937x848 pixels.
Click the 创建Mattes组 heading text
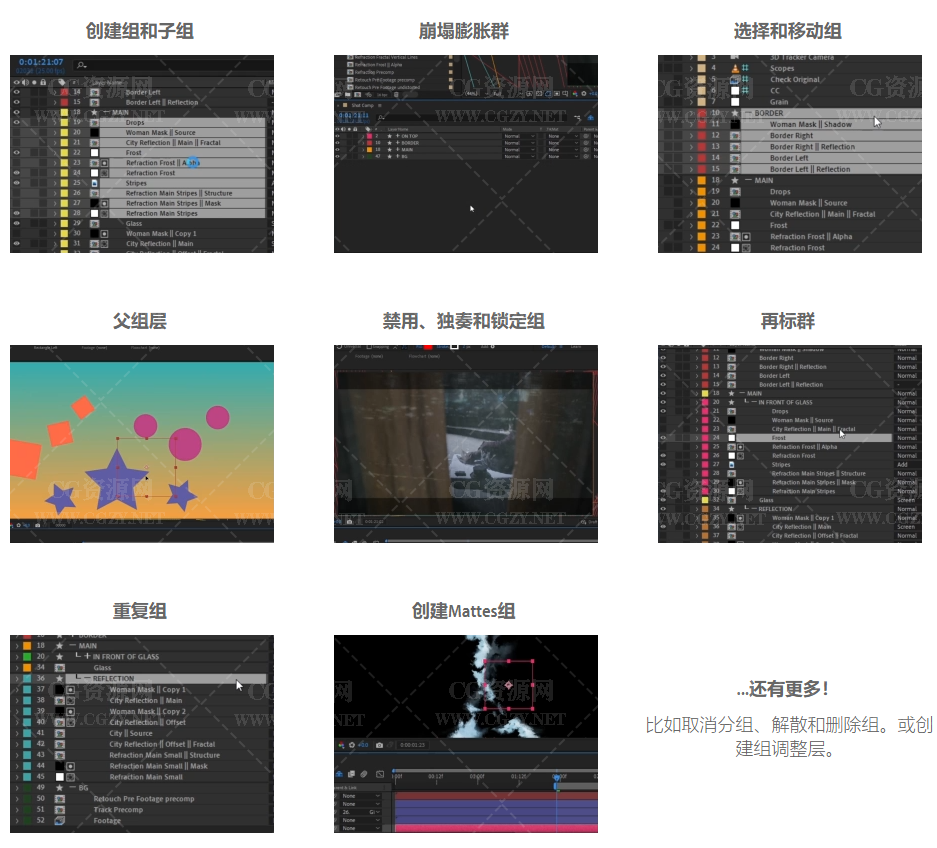[463, 610]
